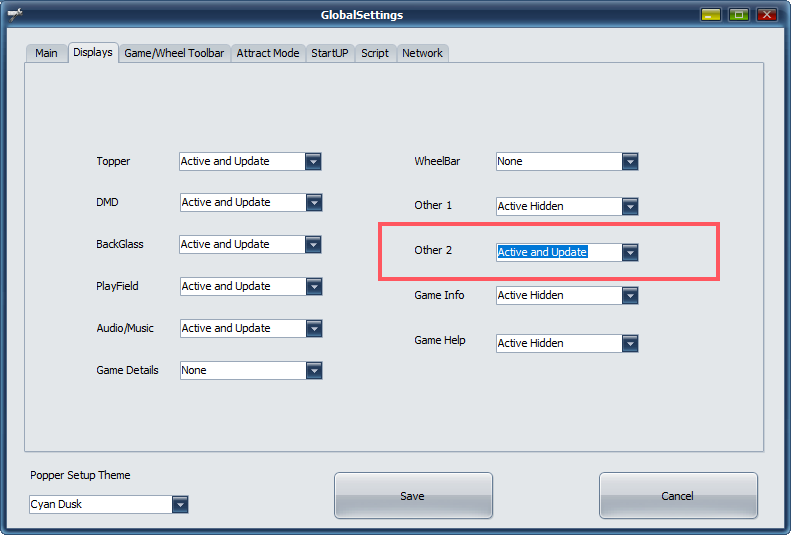
Task: Expand the Game Details dropdown
Action: coord(314,371)
